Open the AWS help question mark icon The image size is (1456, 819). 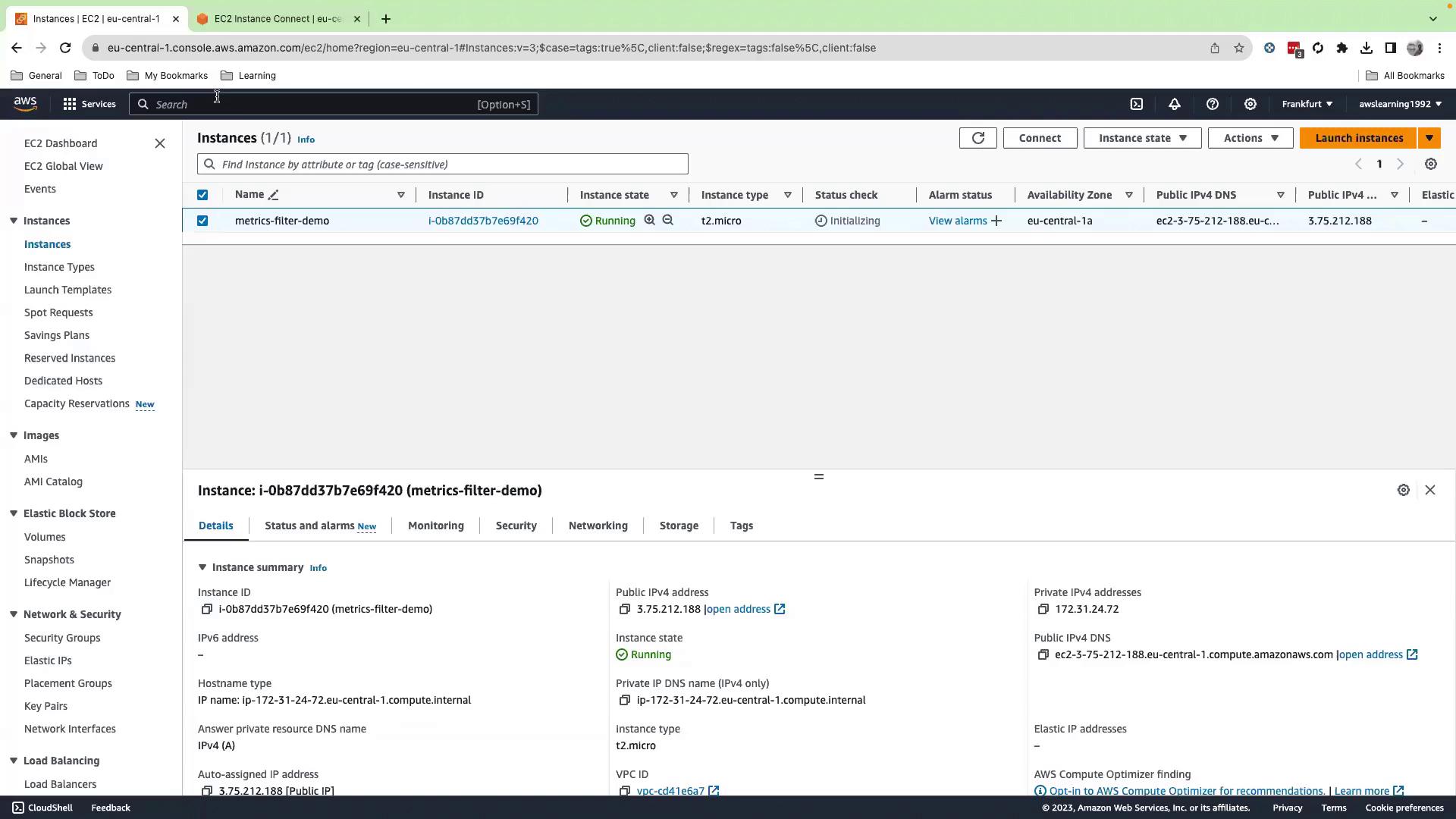[1212, 104]
